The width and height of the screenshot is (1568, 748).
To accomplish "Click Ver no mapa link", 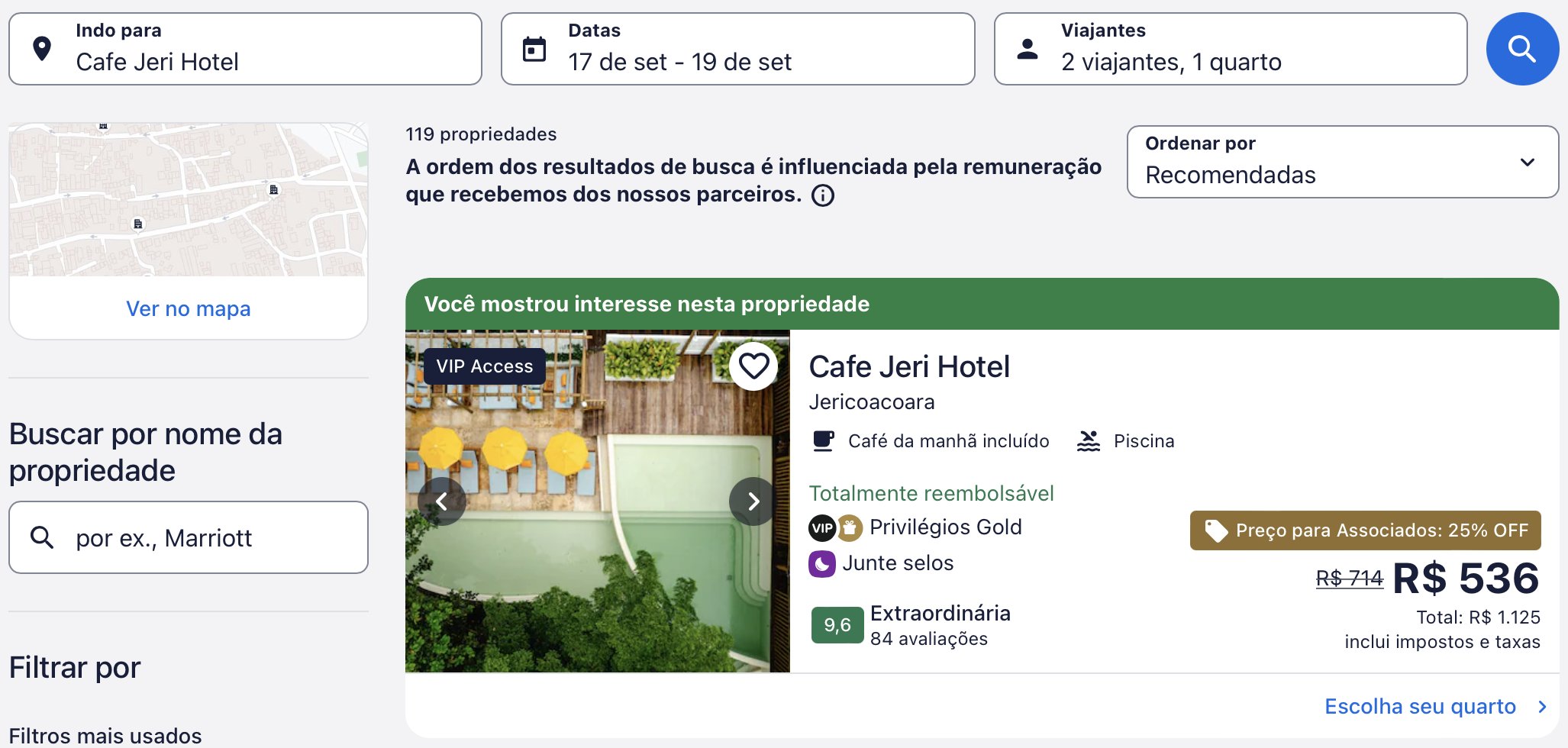I will 189,308.
